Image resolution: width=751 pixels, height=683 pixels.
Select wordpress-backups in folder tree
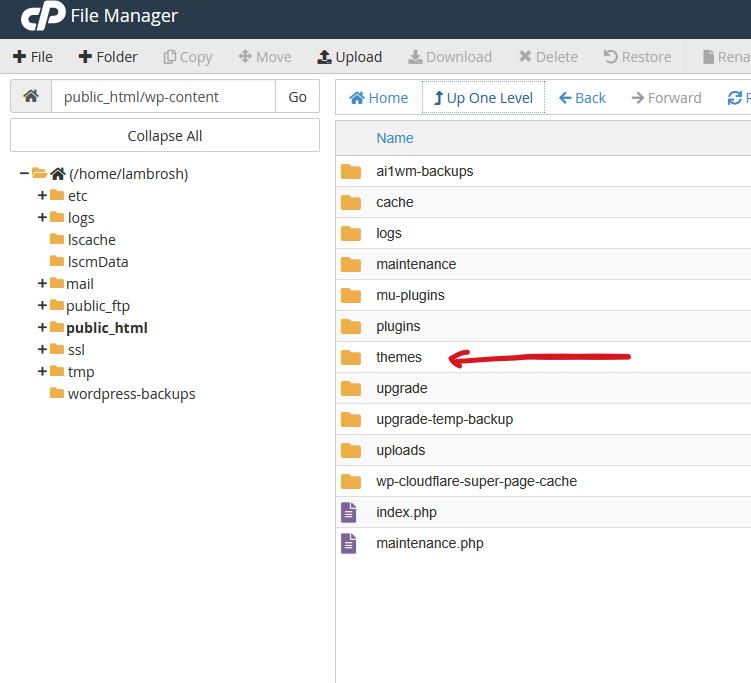[x=131, y=394]
